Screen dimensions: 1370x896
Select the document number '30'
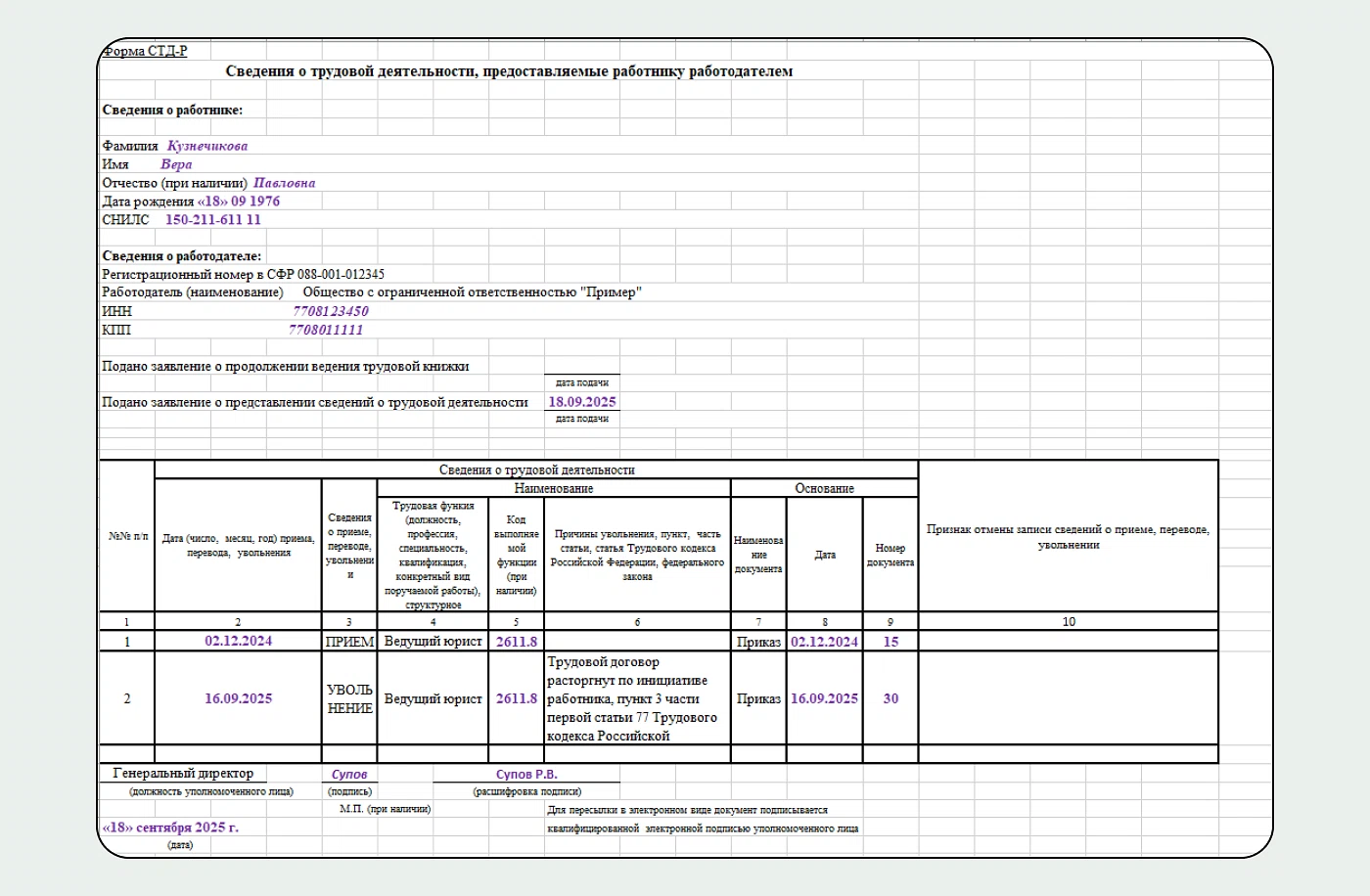[890, 698]
